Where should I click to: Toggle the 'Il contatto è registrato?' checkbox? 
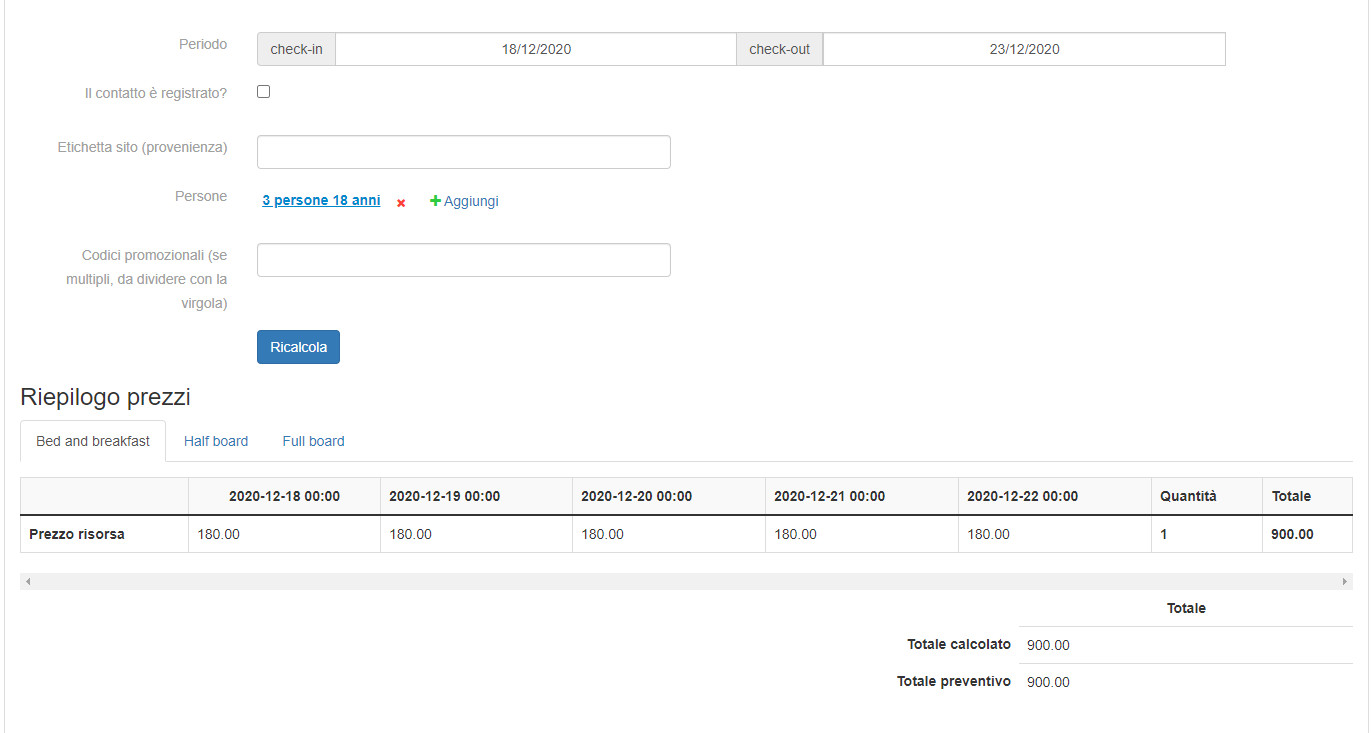(x=264, y=92)
